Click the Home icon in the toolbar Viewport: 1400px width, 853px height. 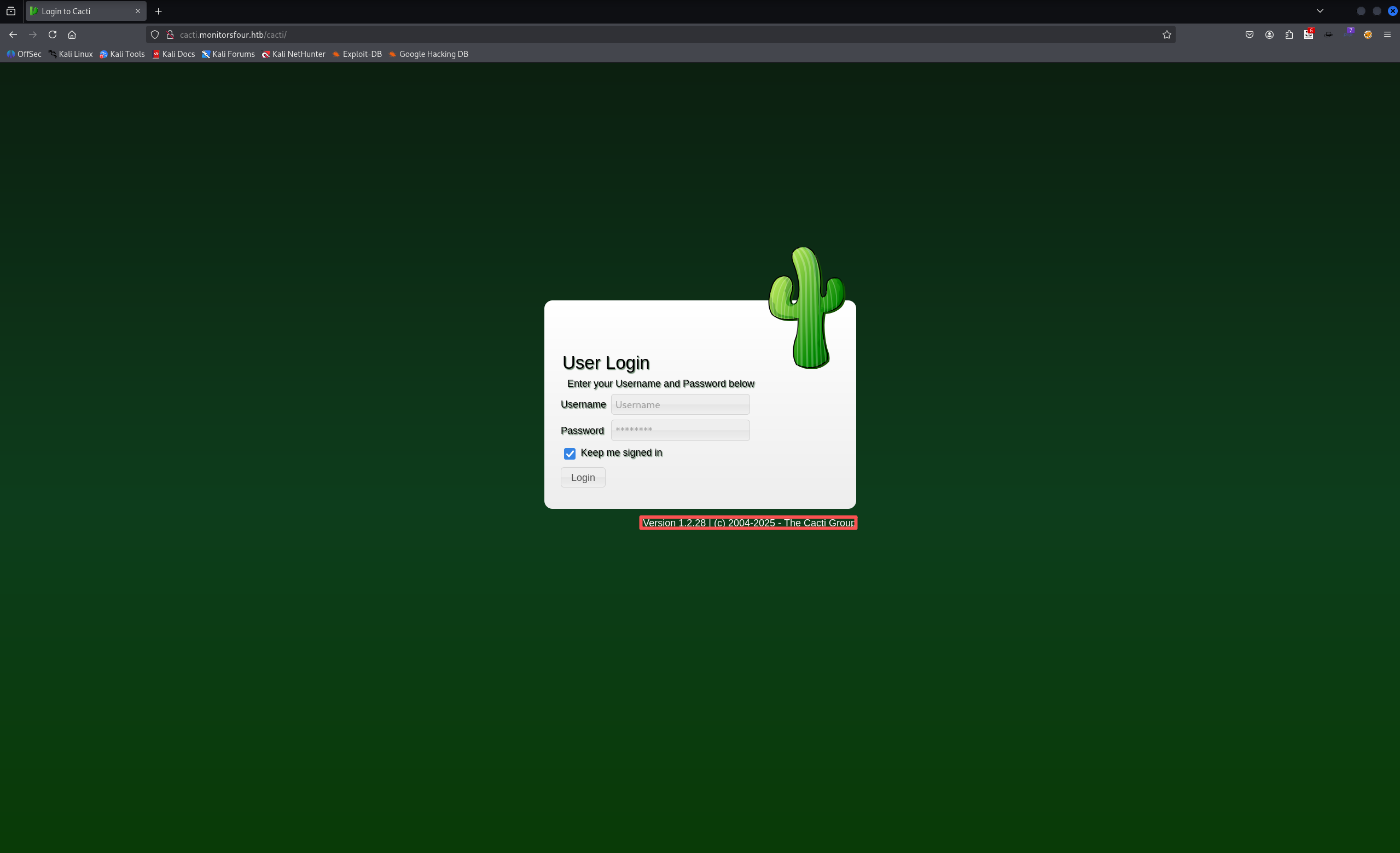point(72,34)
